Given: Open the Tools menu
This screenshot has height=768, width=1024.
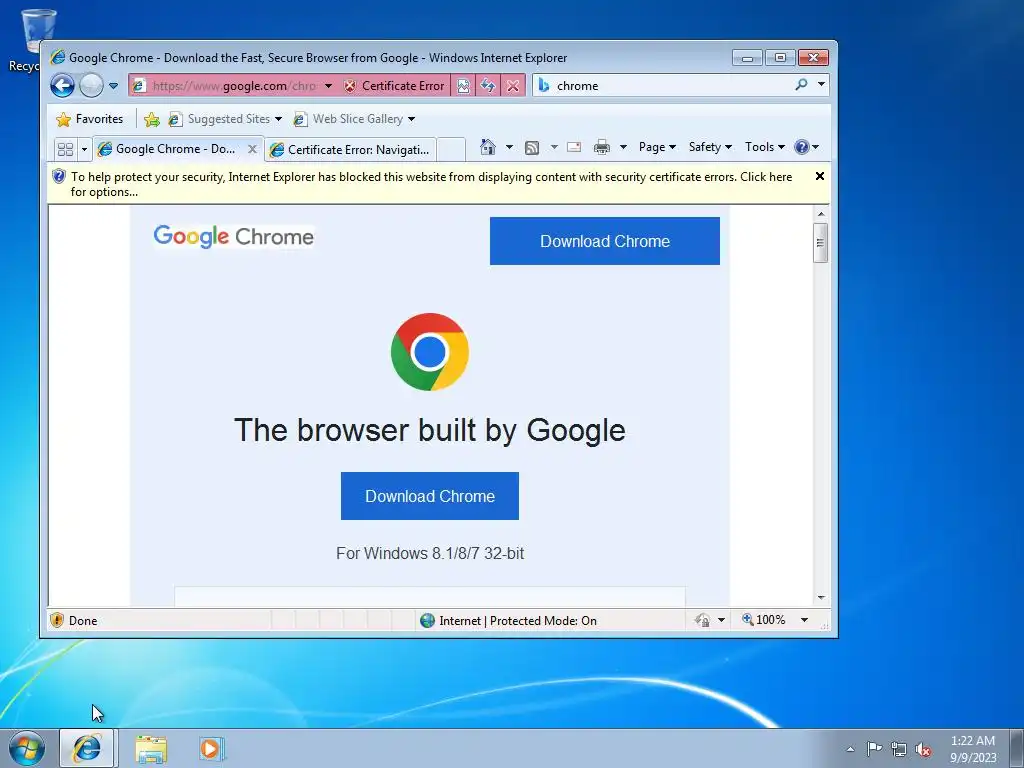Looking at the screenshot, I should tap(765, 147).
